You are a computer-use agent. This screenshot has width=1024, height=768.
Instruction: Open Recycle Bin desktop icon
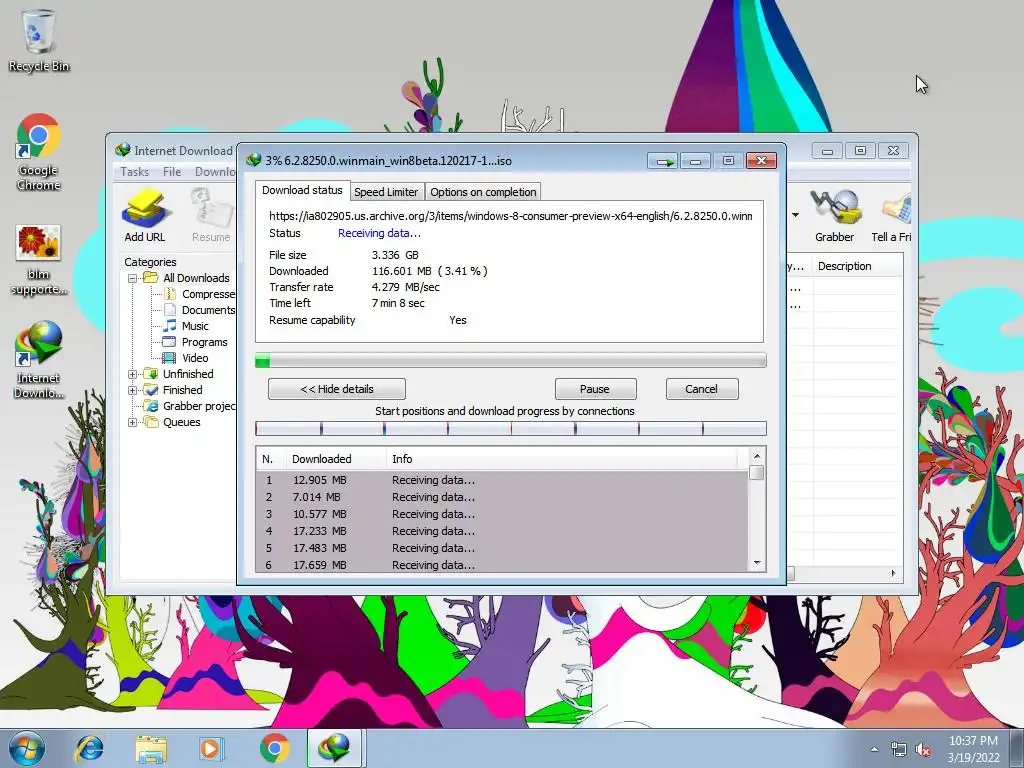tap(39, 40)
